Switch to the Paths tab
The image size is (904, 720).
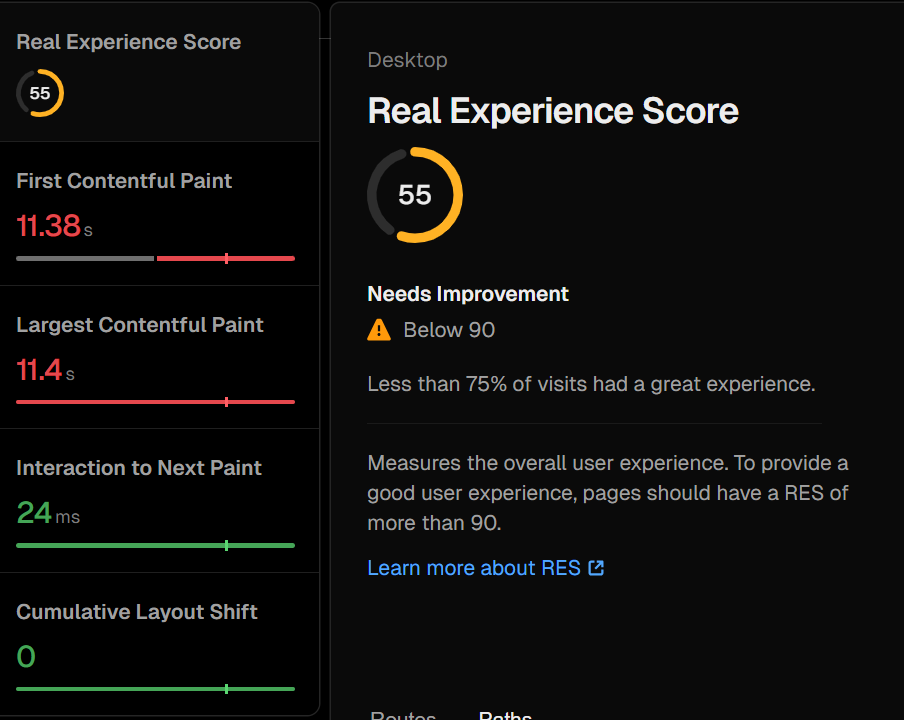pos(505,714)
